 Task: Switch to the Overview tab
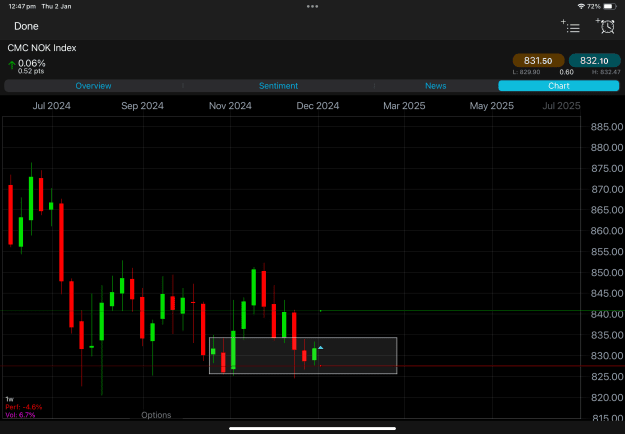tap(94, 86)
